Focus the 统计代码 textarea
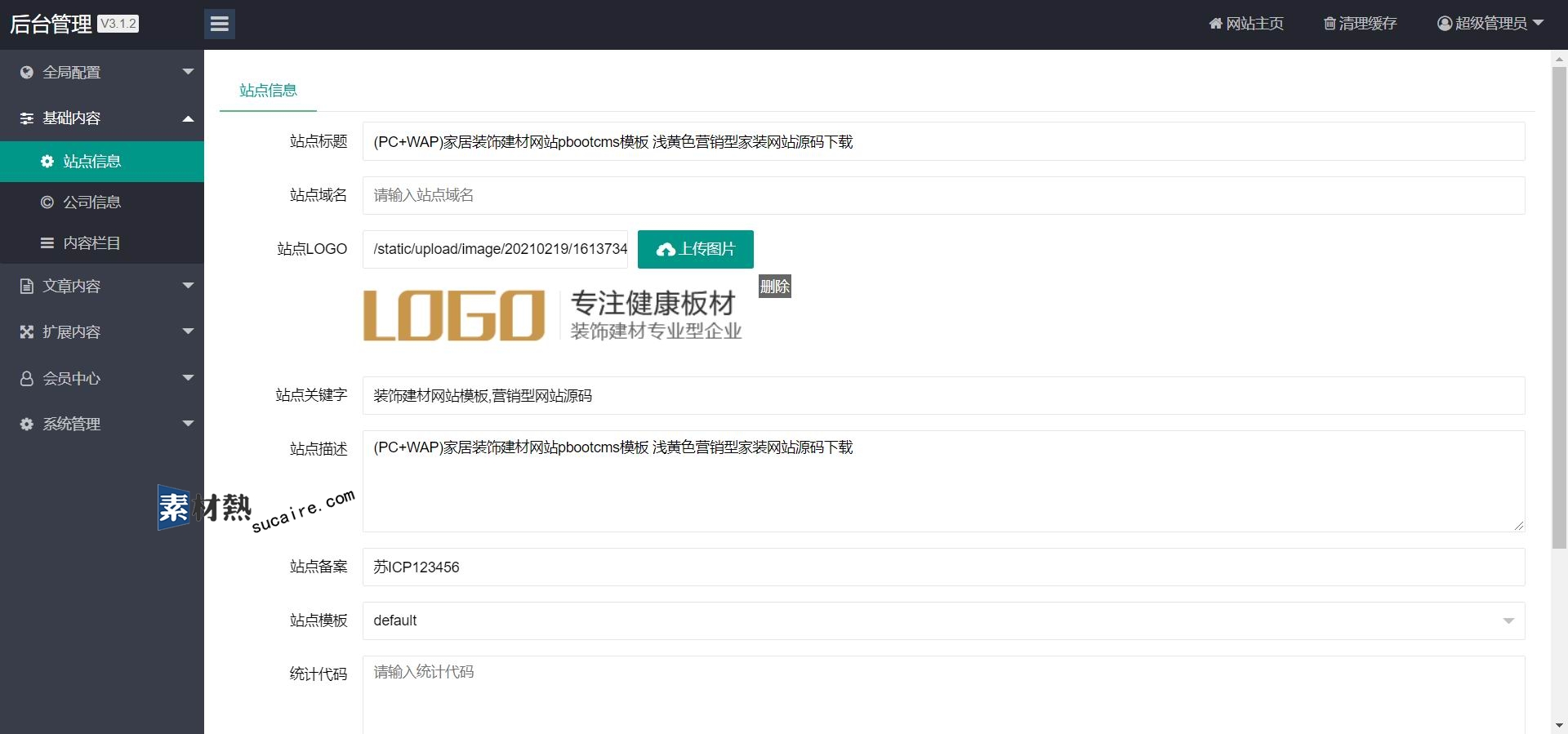Viewport: 1568px width, 734px height. pyautogui.click(x=943, y=695)
